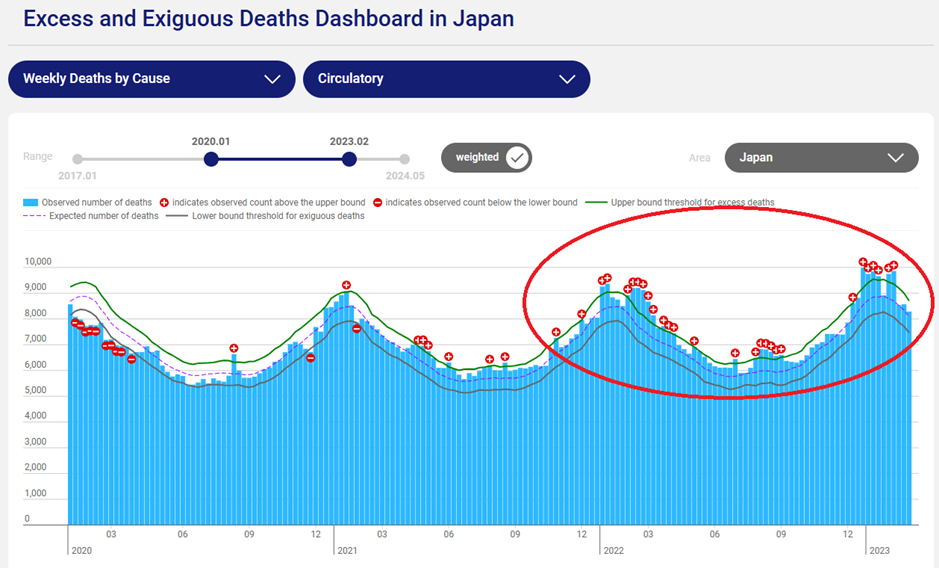This screenshot has width=939, height=568.
Task: Click the exiguous marker near 12 2020
Action: tap(311, 357)
